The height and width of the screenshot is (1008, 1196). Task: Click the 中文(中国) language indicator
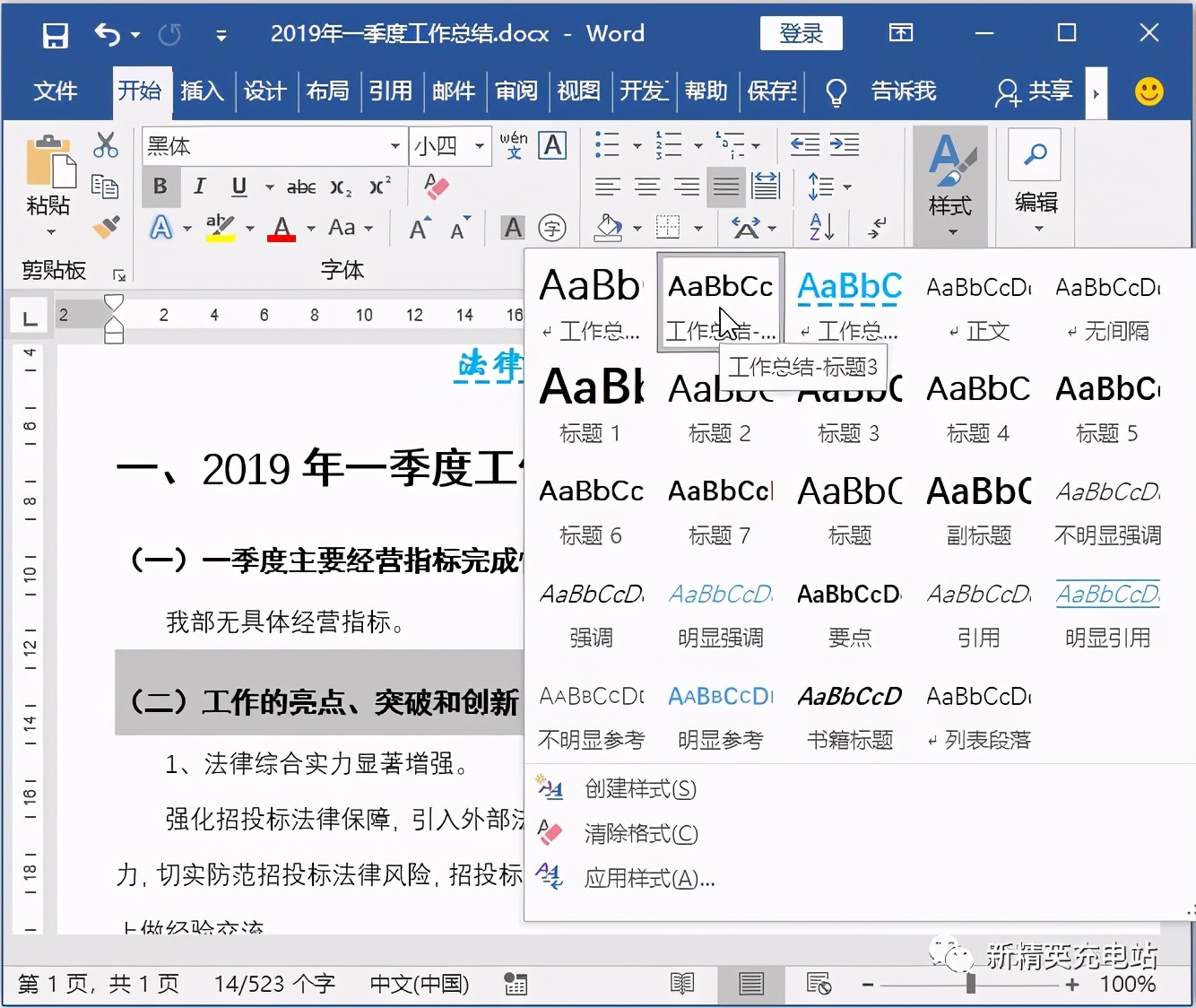[x=419, y=984]
